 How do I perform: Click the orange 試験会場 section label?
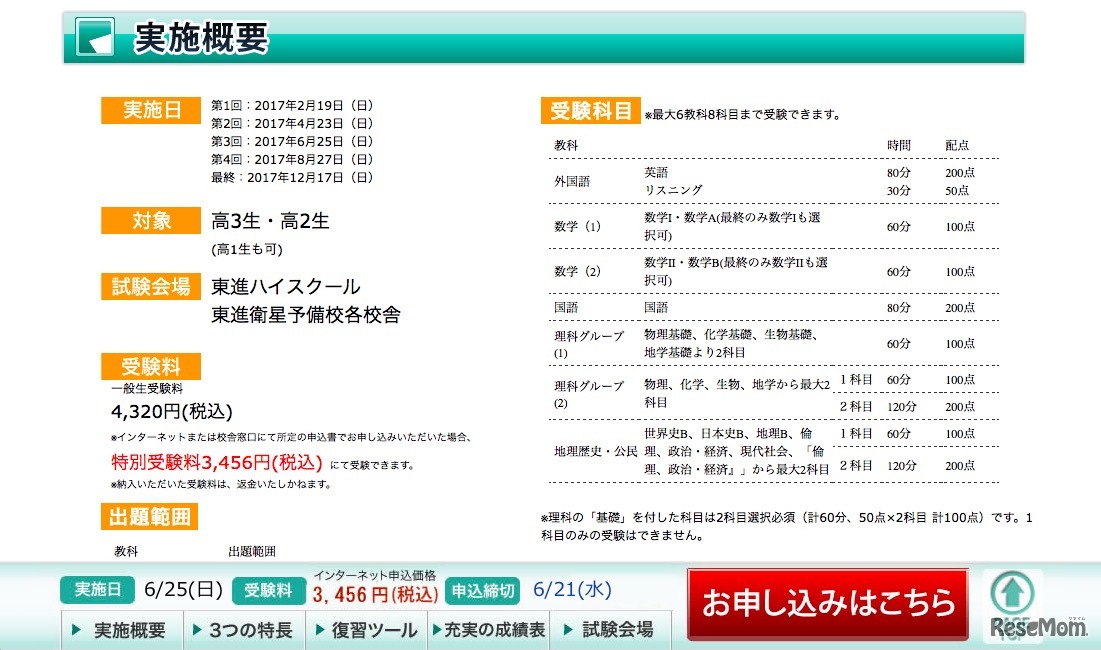click(x=151, y=286)
